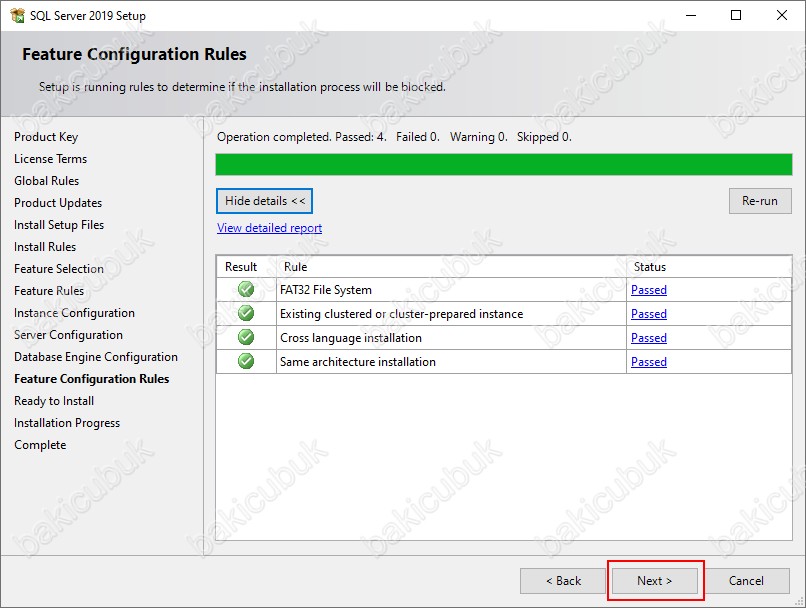Open Passed status for FAT32 File System
Viewport: 806px width, 608px height.
(649, 290)
